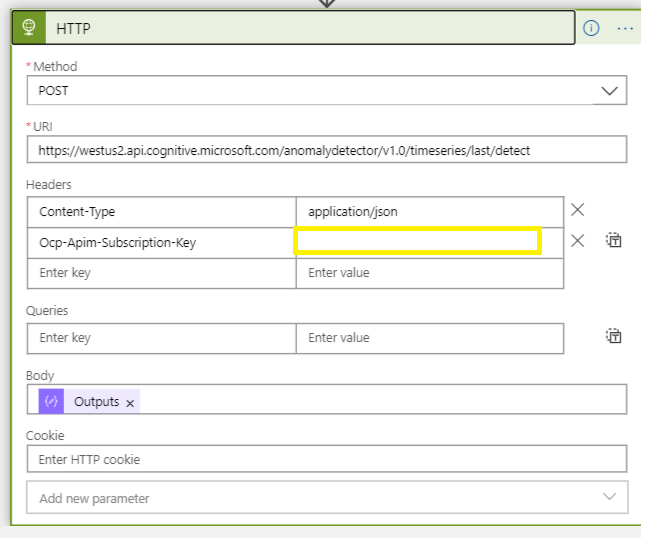Delete the Content-Type header row

(577, 210)
